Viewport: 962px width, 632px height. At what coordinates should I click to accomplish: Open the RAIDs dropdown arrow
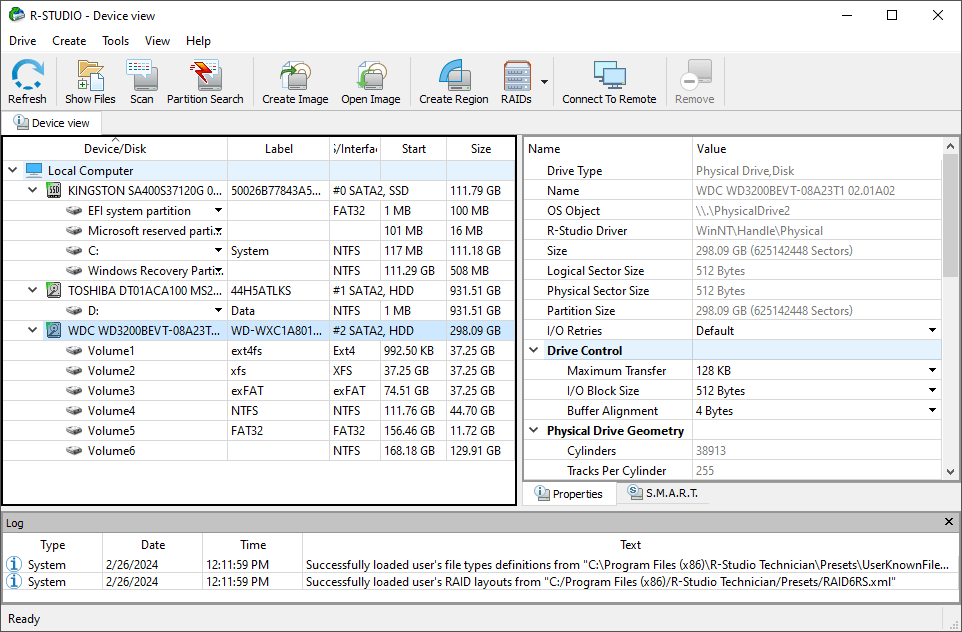click(544, 82)
